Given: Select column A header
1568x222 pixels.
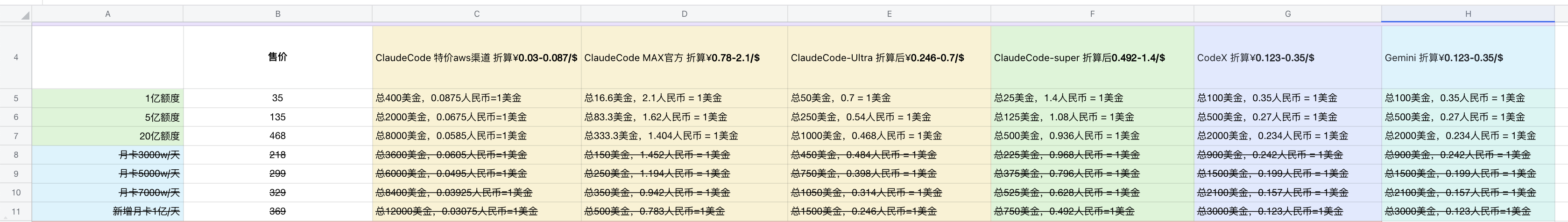Looking at the screenshot, I should tap(108, 14).
